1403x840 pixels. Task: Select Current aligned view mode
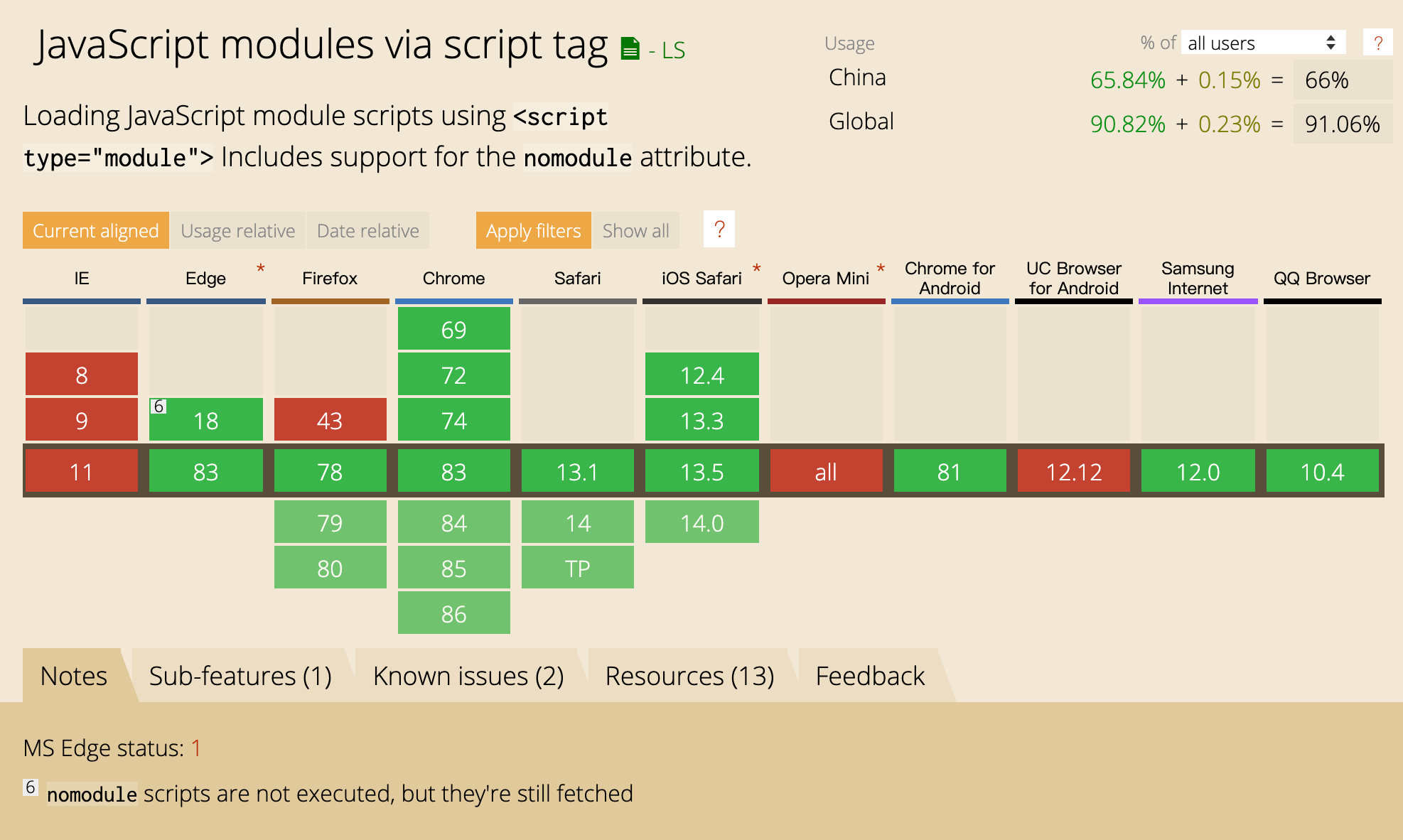pyautogui.click(x=96, y=231)
